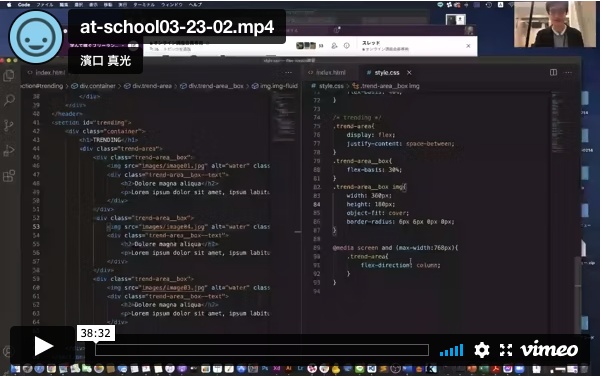The image size is (602, 377).
Task: Enter fullscreen mode in the player
Action: pyautogui.click(x=506, y=350)
